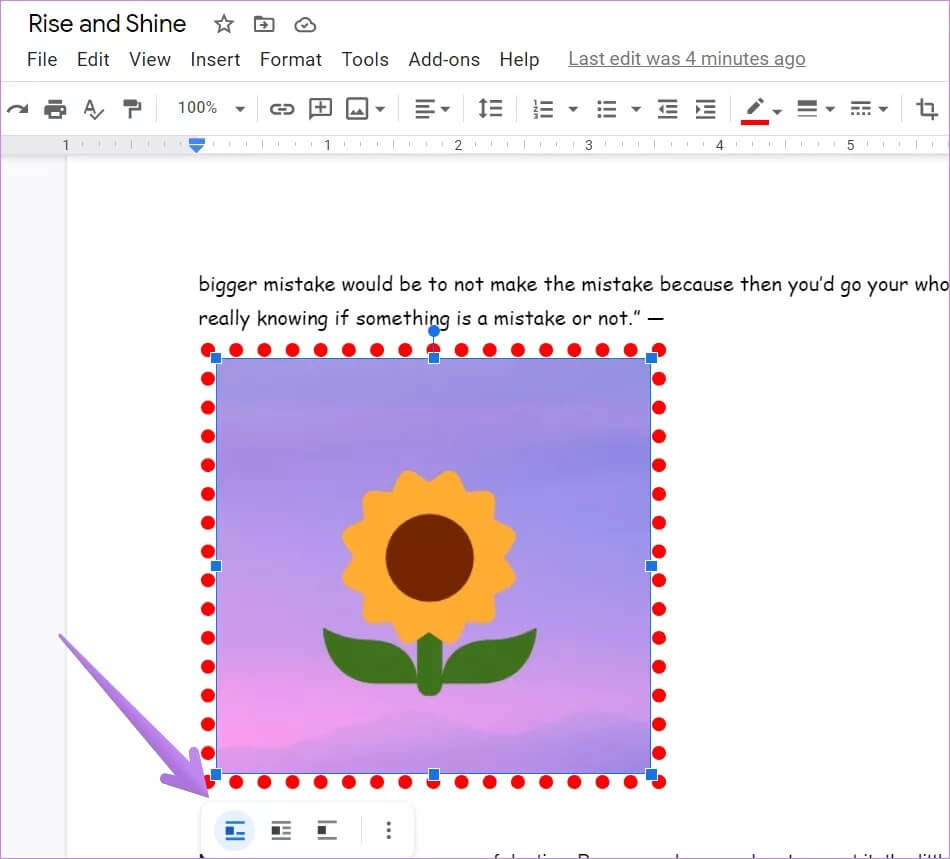This screenshot has height=859, width=950.
Task: Open the image options three-dot menu
Action: pos(389,830)
